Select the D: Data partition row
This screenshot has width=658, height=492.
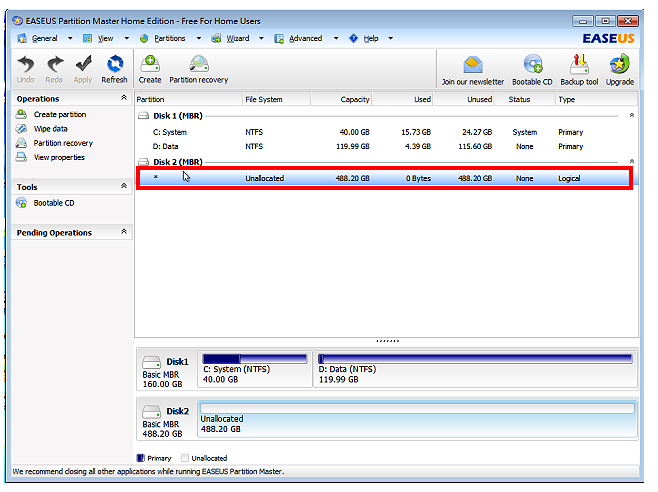(x=384, y=146)
